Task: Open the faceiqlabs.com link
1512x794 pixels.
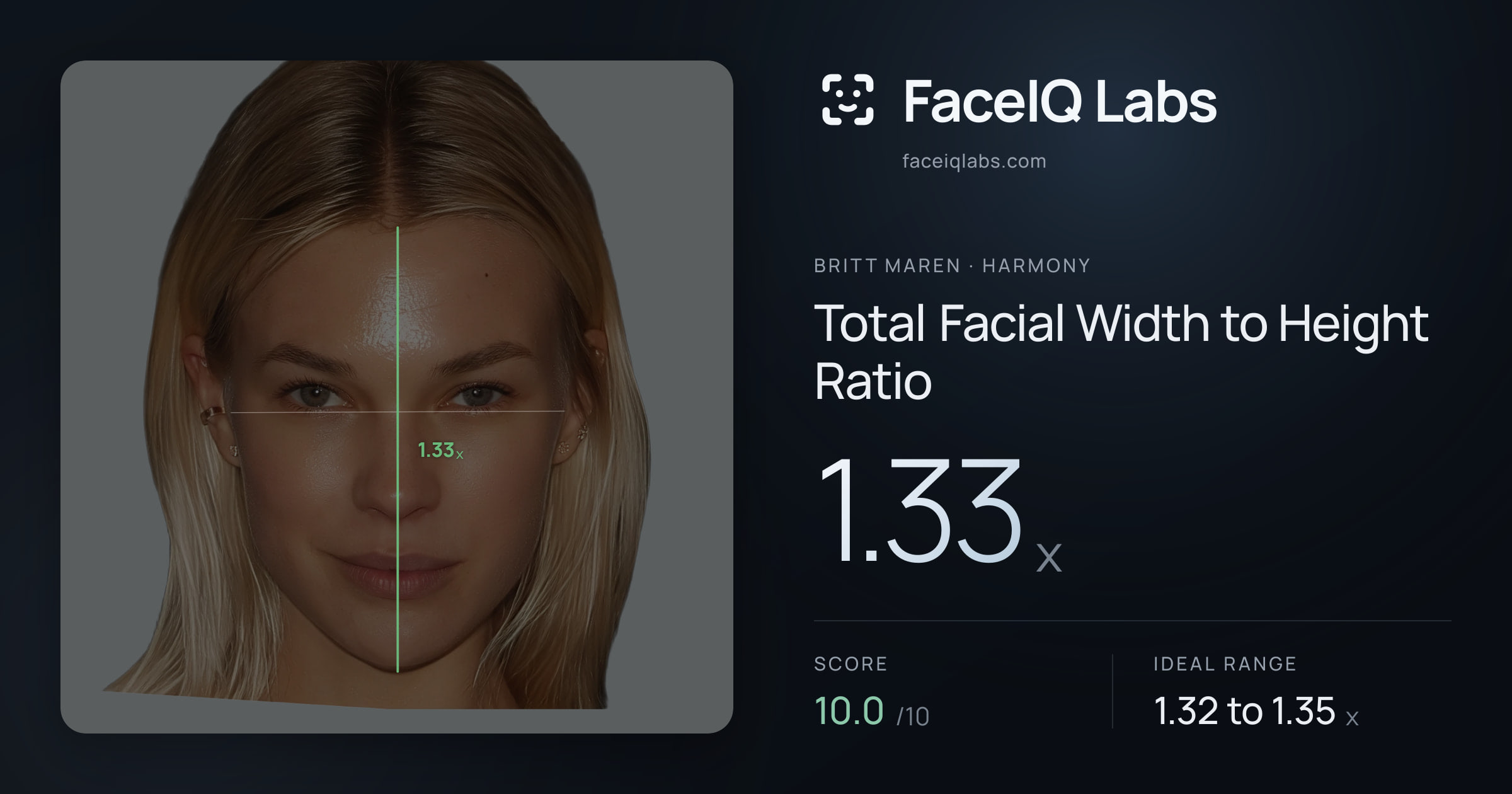Action: pos(974,161)
